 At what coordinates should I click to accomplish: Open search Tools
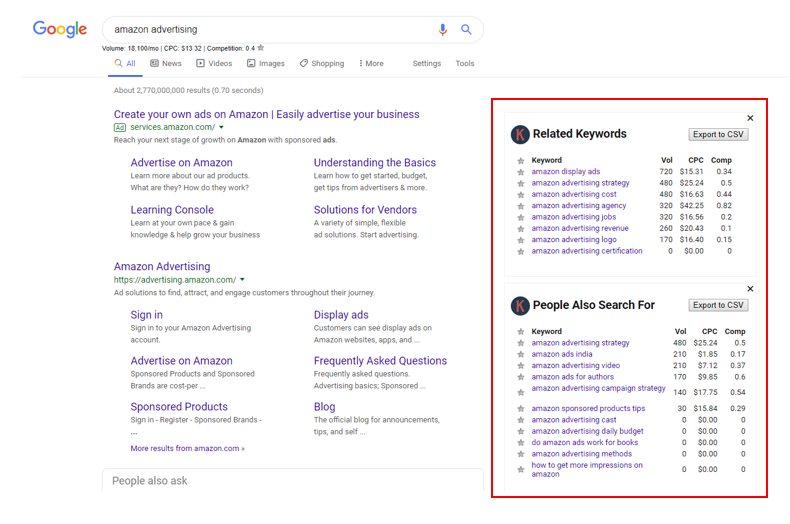point(465,63)
